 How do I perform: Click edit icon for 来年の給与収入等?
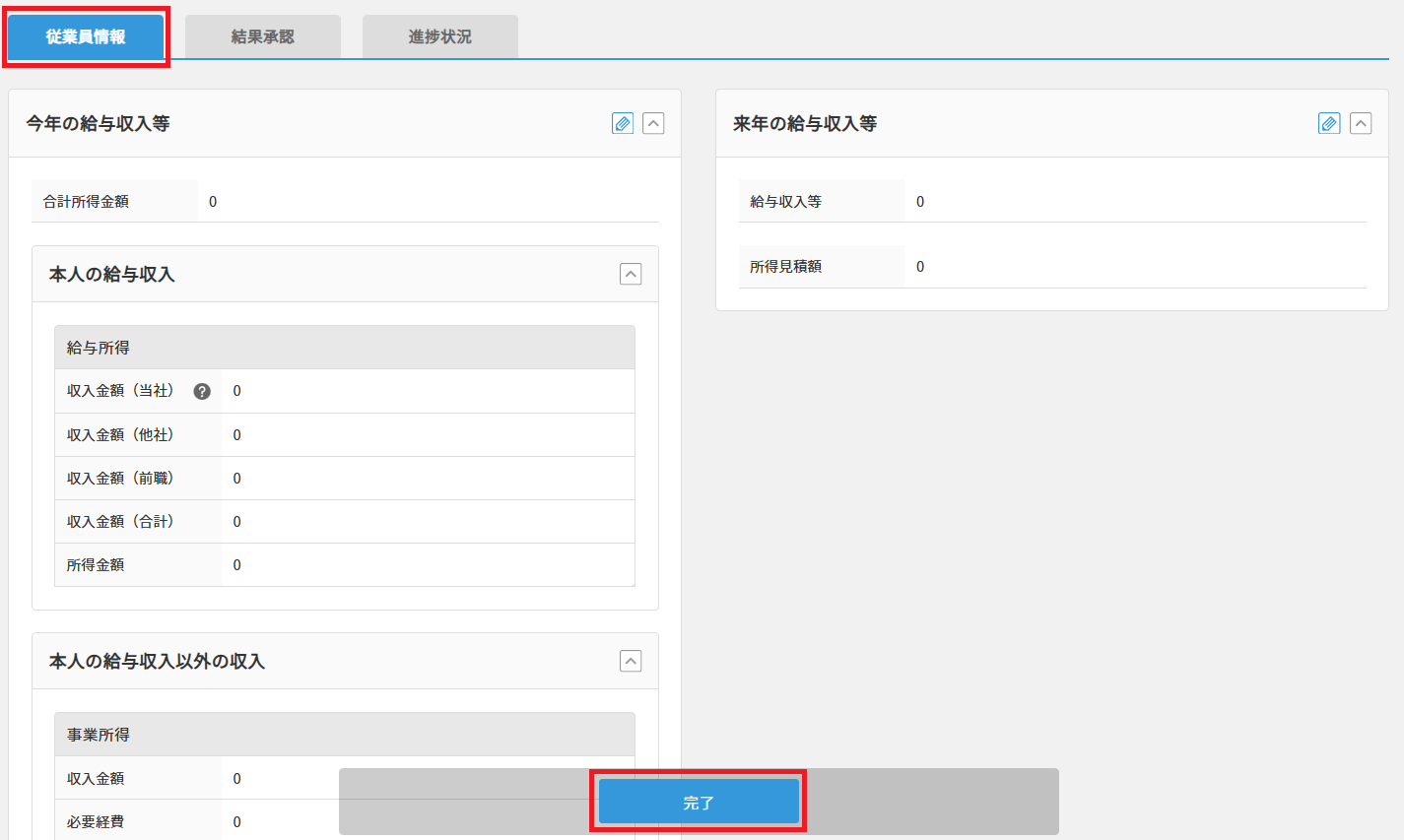pyautogui.click(x=1329, y=123)
